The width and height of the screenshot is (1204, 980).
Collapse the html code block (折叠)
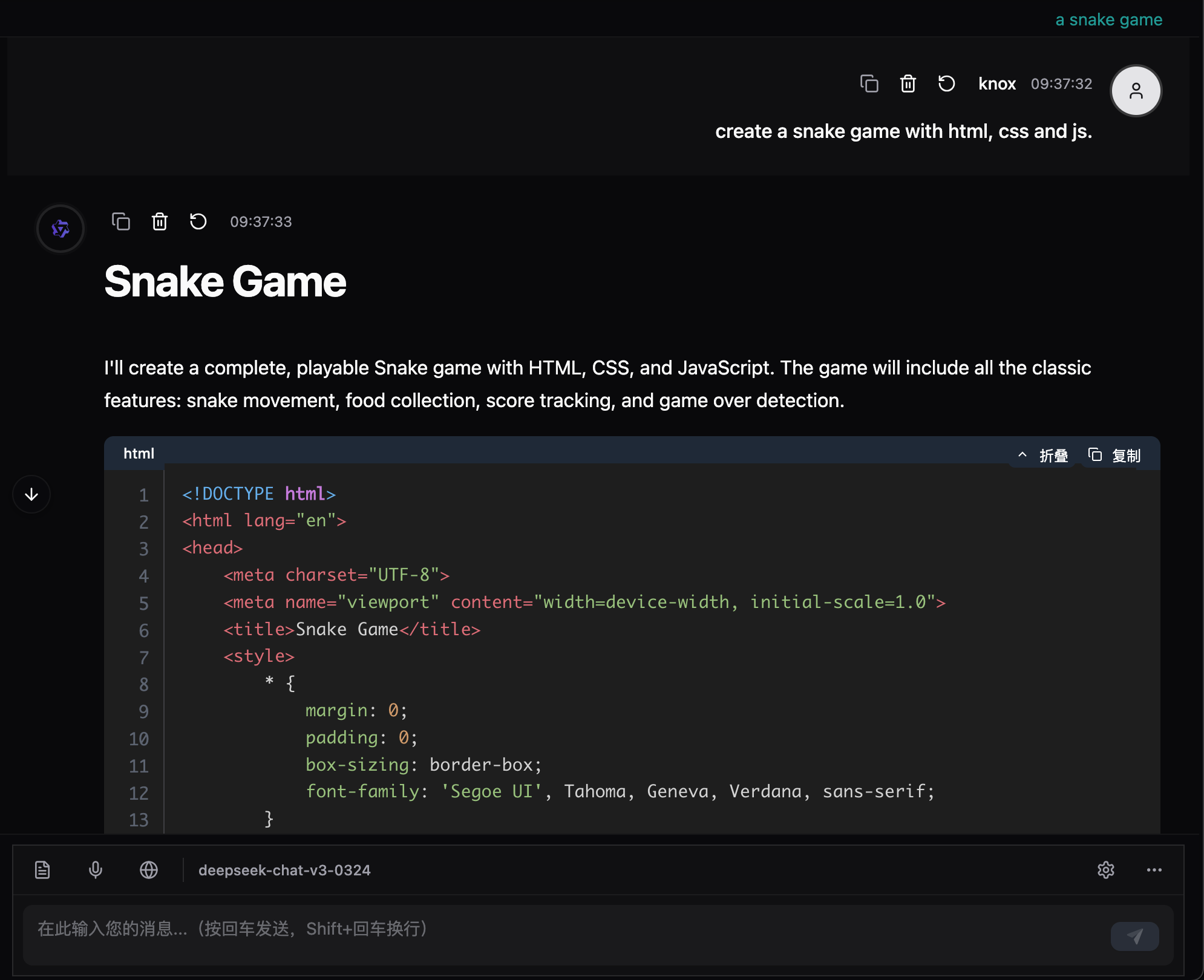tap(1042, 455)
